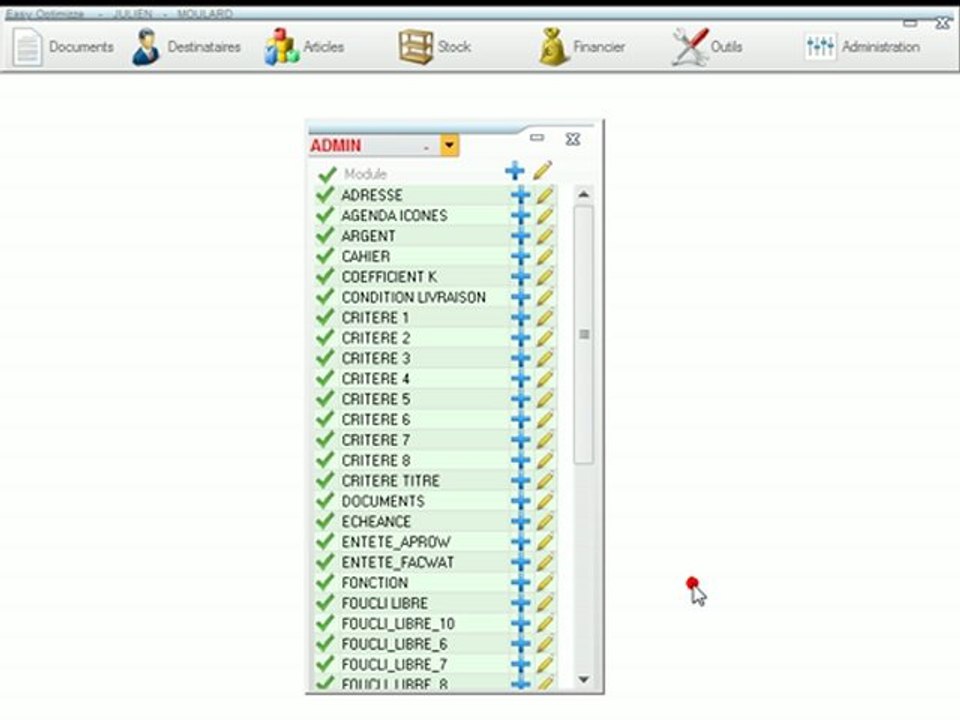Image resolution: width=960 pixels, height=720 pixels.
Task: Click pencil icon on CAHIER row
Action: click(x=544, y=257)
